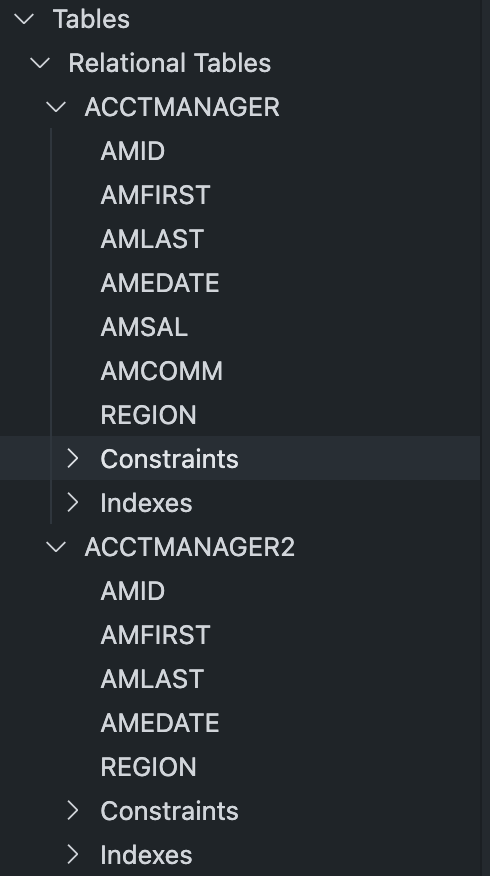Select REGION column in ACCTMANAGER2

[x=149, y=767]
